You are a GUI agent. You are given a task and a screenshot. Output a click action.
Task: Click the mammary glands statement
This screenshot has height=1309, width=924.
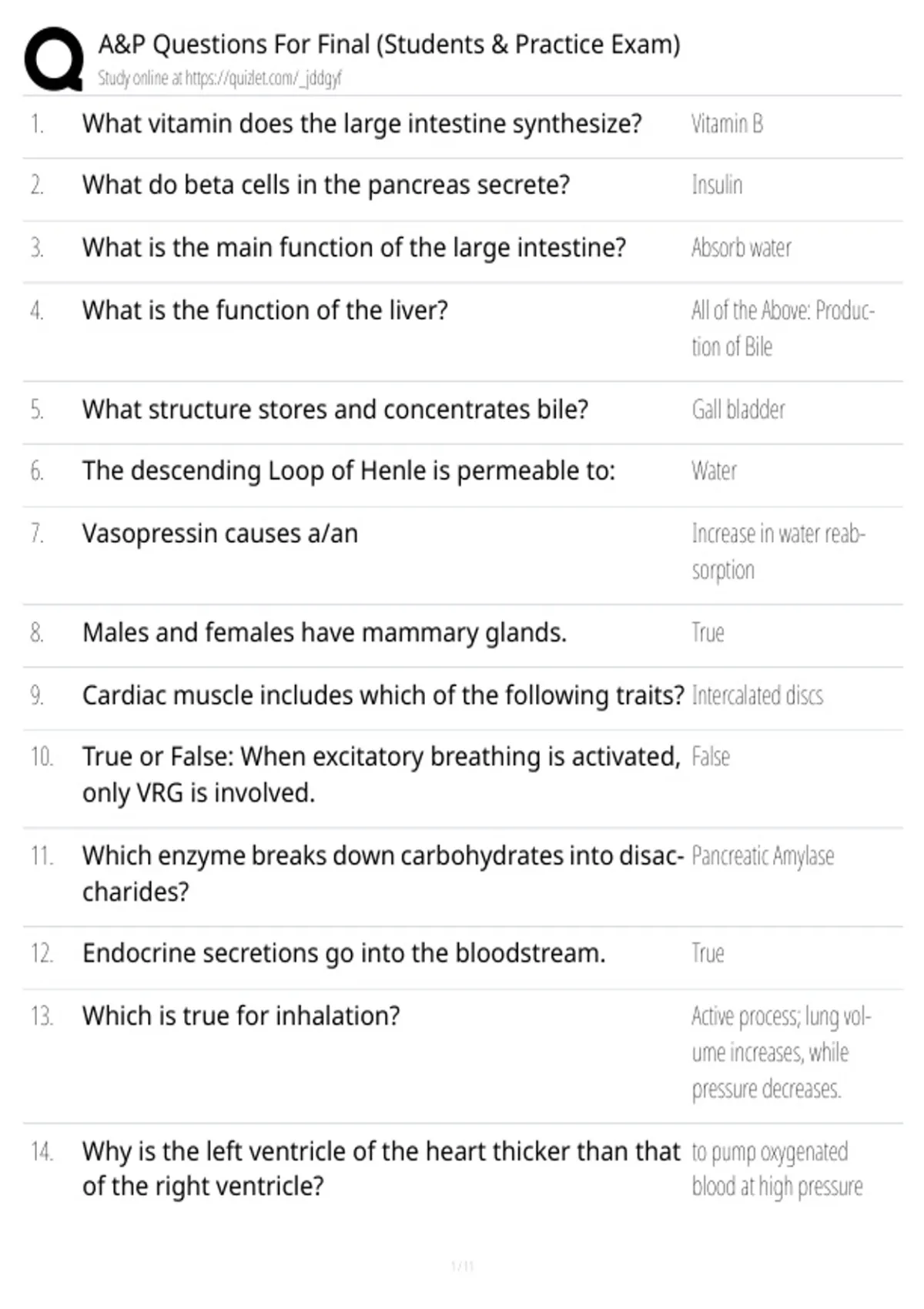point(324,633)
